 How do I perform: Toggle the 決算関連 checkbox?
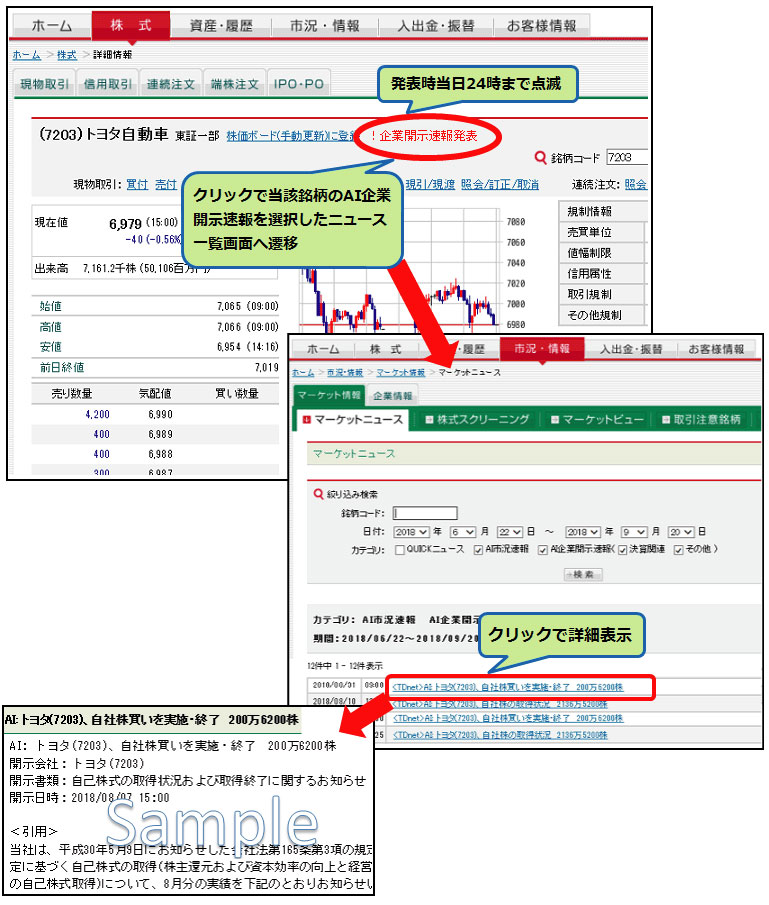pyautogui.click(x=623, y=549)
